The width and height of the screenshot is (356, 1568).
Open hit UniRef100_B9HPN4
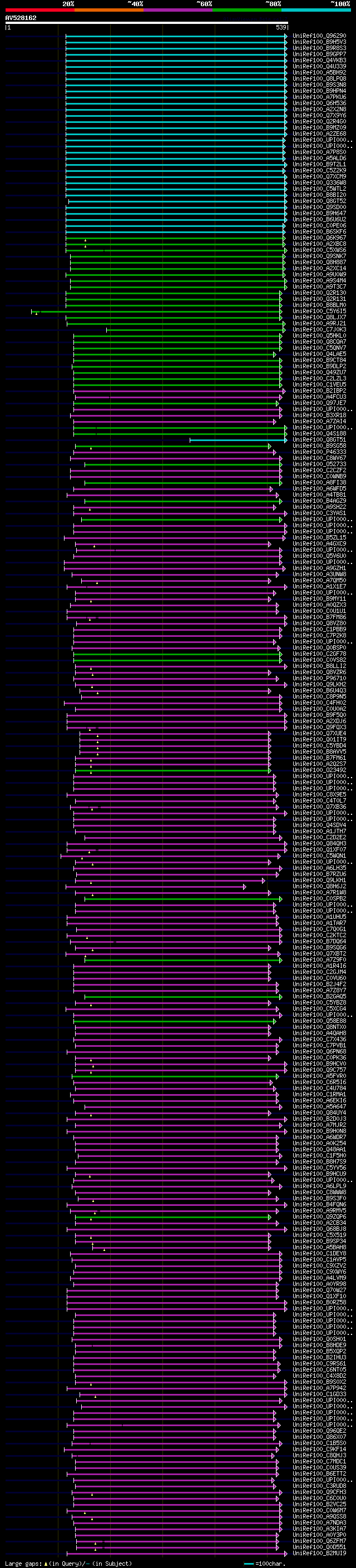click(319, 91)
